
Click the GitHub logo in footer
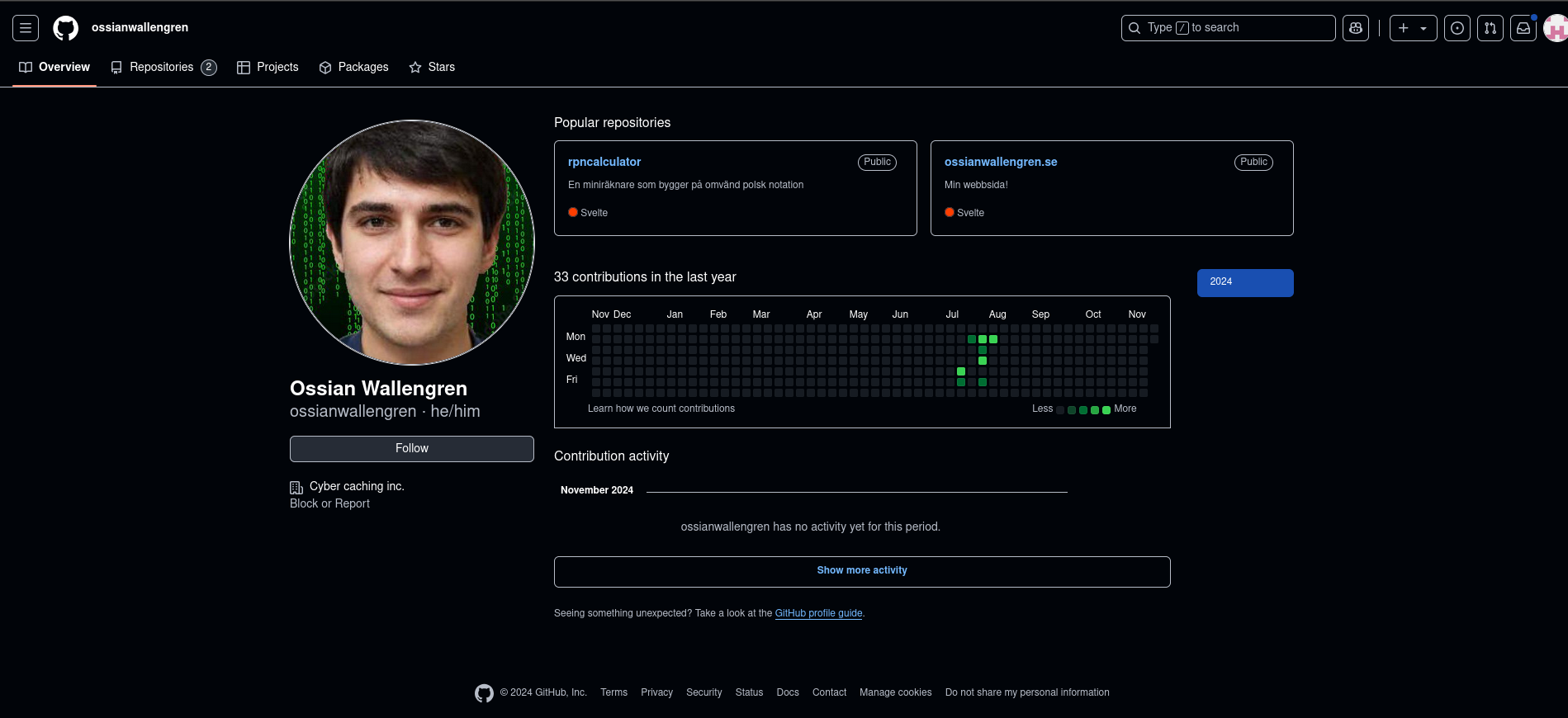484,693
